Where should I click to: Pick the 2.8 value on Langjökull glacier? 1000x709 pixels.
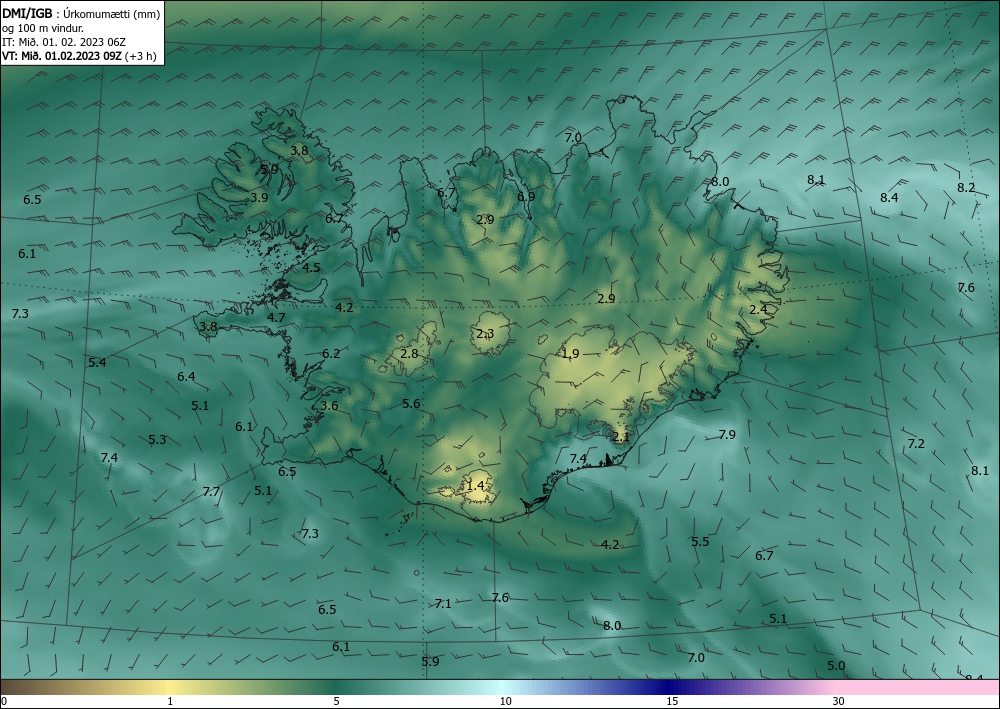pos(409,353)
